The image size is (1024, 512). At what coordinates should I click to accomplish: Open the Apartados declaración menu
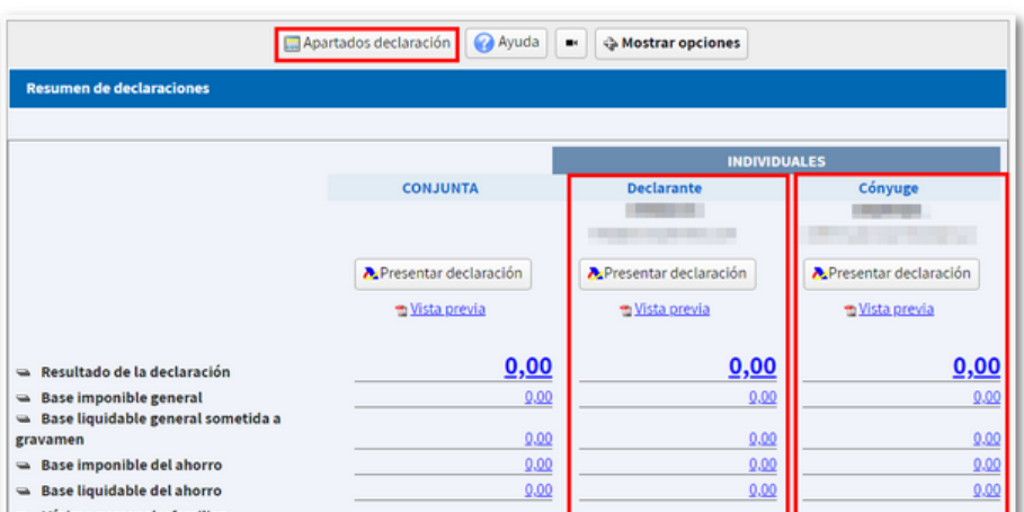(x=367, y=44)
